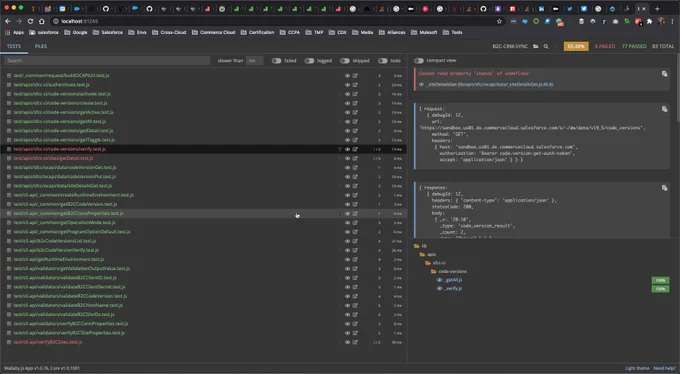Go to browser Home page

click(42, 21)
